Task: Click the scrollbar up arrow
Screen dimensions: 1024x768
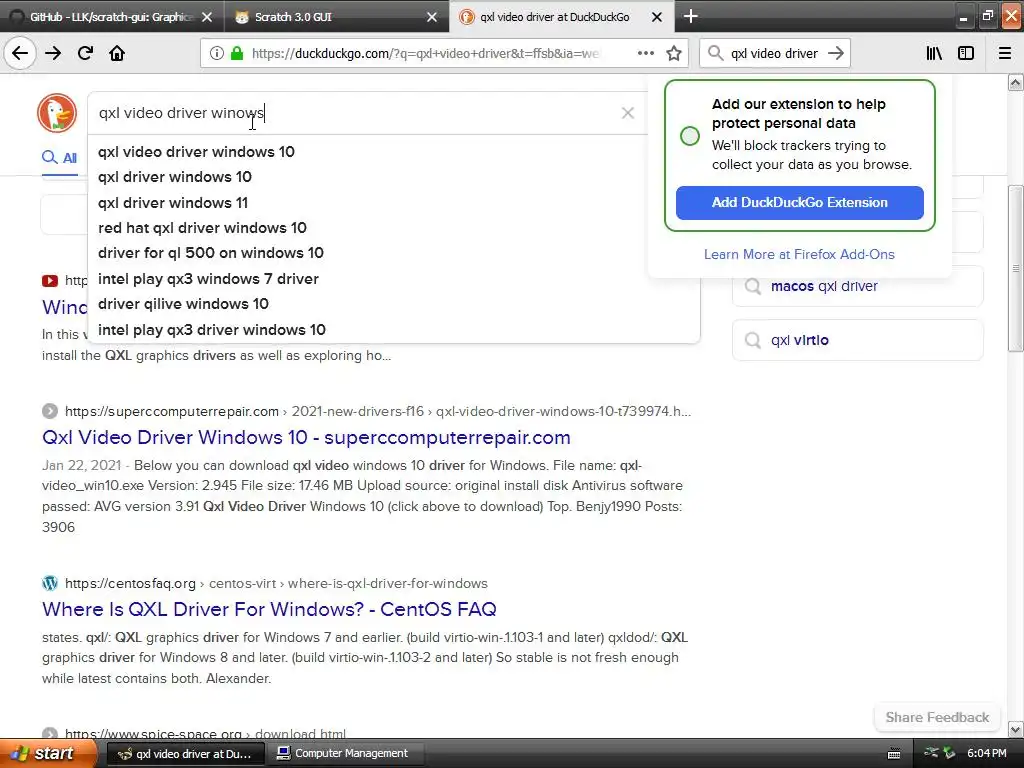Action: (x=1015, y=82)
